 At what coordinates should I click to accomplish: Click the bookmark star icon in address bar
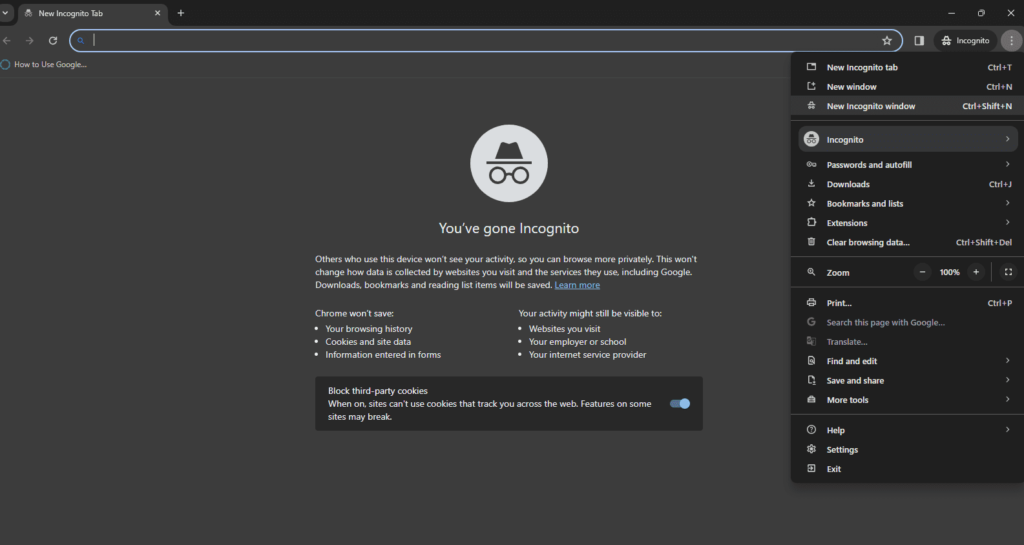[886, 41]
